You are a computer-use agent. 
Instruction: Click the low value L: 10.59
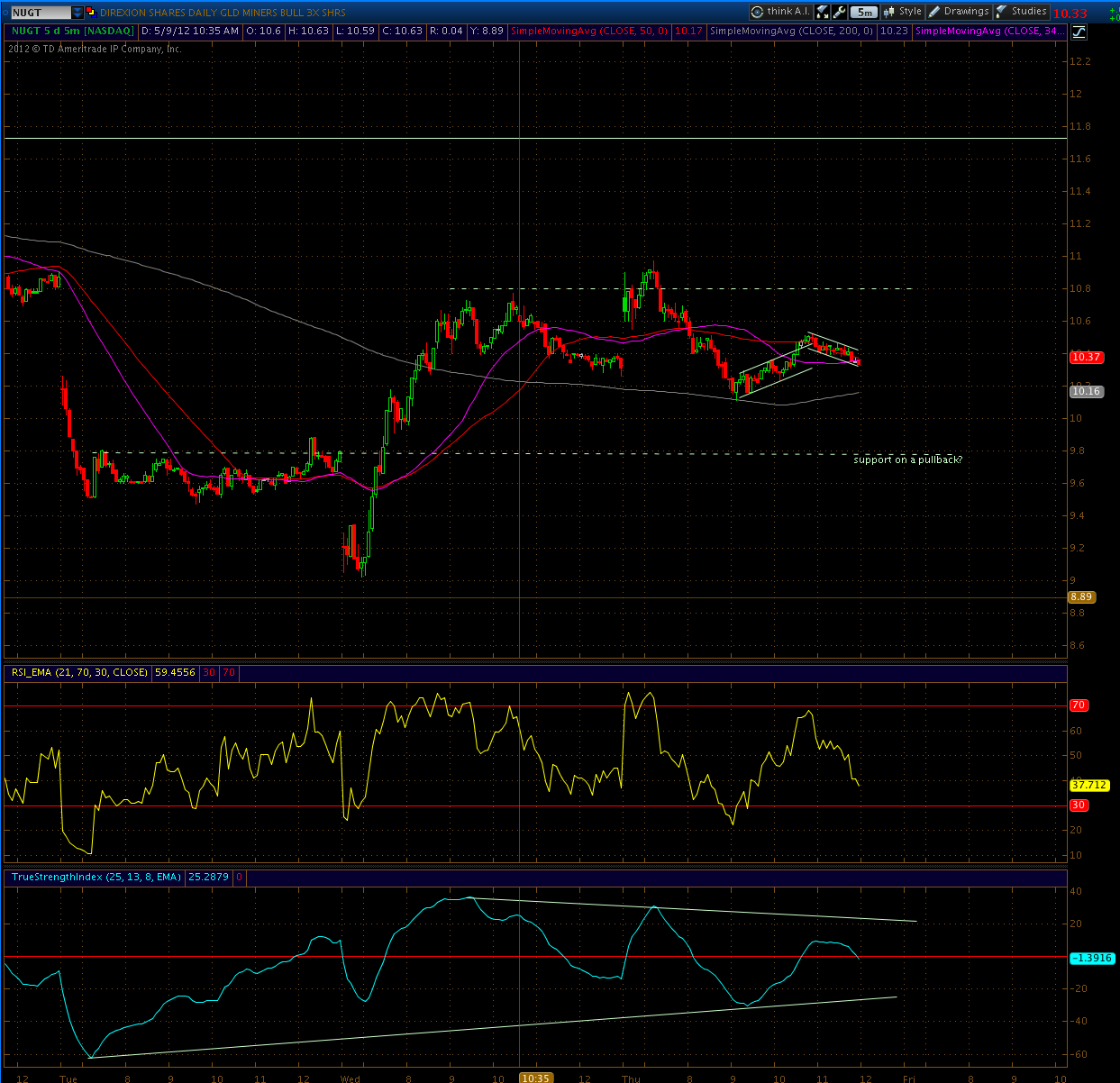tap(355, 31)
